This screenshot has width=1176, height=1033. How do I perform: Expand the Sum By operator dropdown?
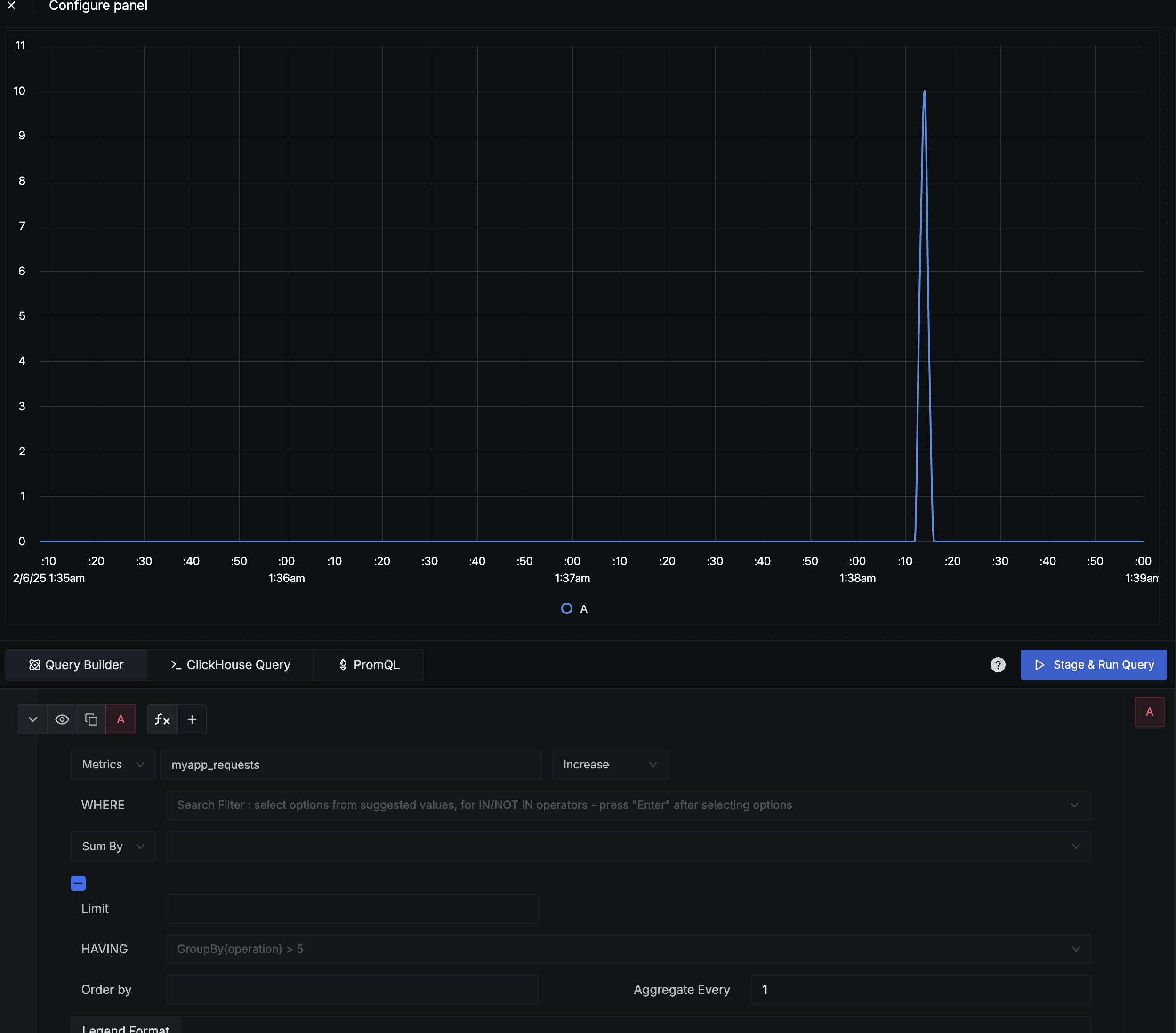tap(113, 847)
